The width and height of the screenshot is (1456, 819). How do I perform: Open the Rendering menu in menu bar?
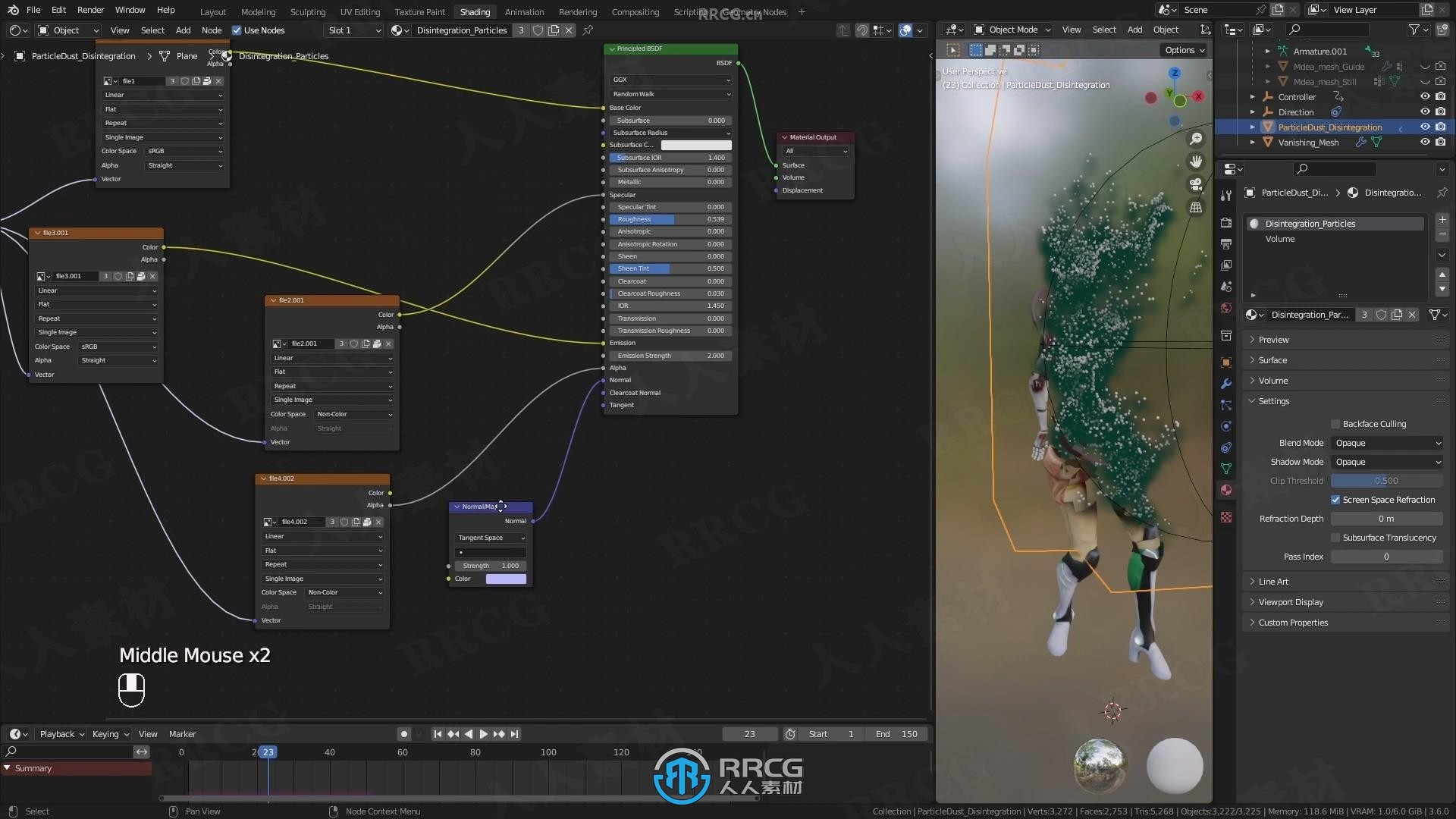pyautogui.click(x=577, y=11)
